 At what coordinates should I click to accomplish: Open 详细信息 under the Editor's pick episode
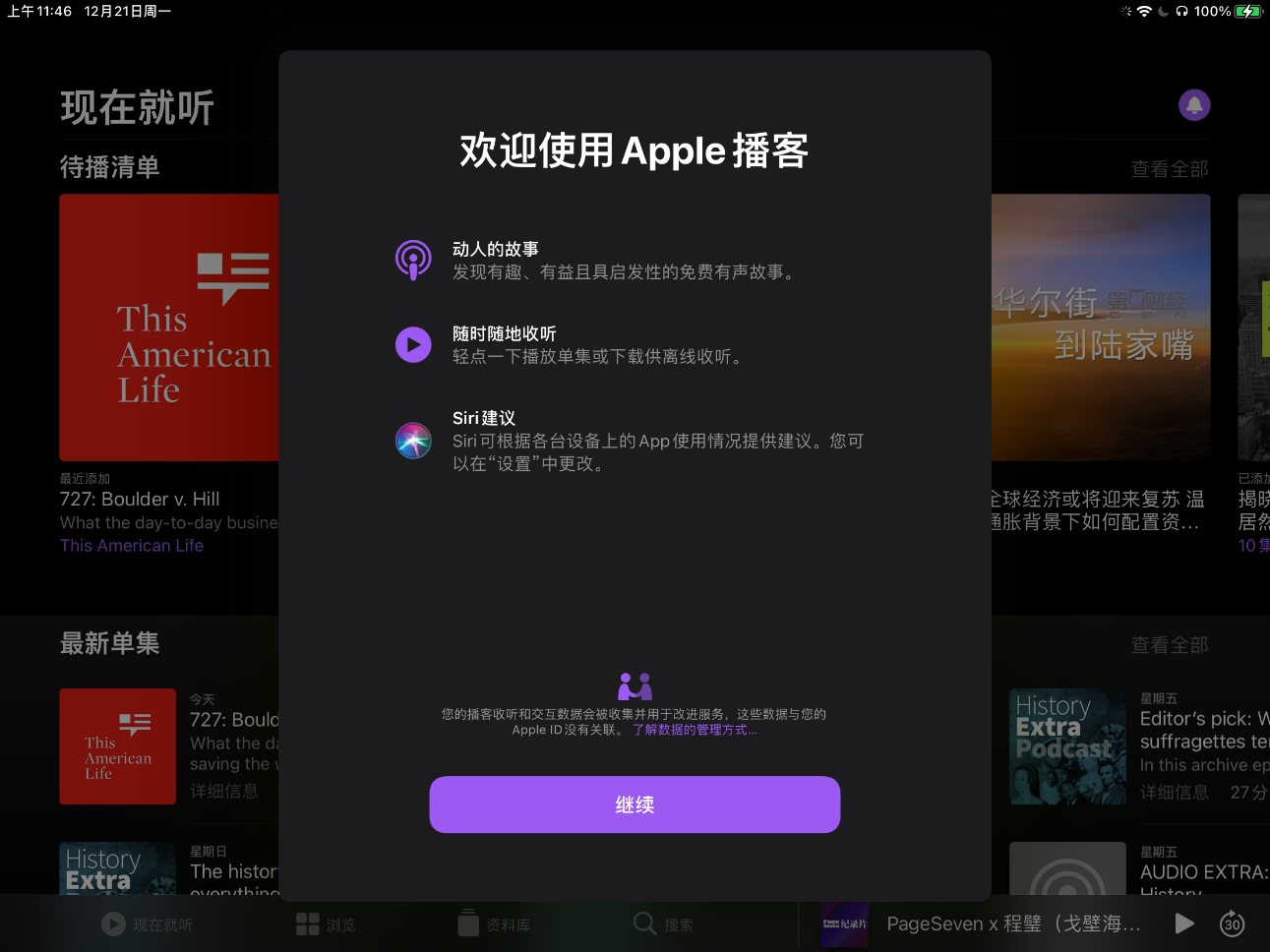click(x=1175, y=792)
